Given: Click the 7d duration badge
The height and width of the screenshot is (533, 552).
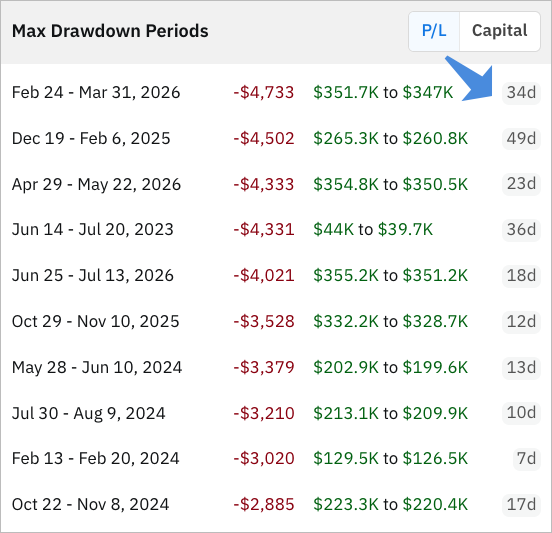Looking at the screenshot, I should click(526, 458).
